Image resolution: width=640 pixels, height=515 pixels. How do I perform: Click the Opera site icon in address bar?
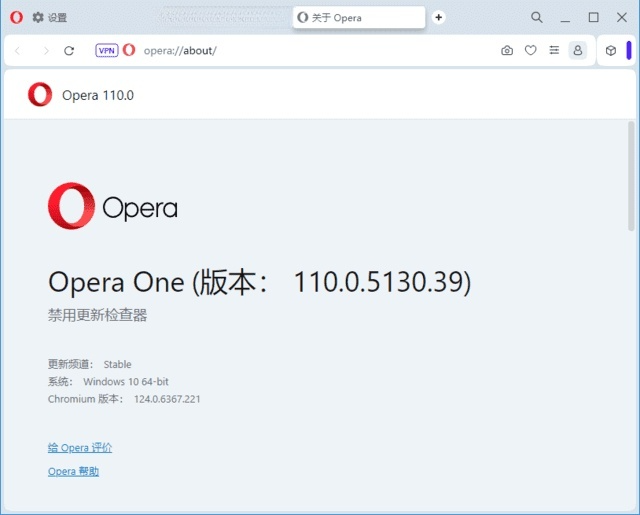tap(129, 50)
